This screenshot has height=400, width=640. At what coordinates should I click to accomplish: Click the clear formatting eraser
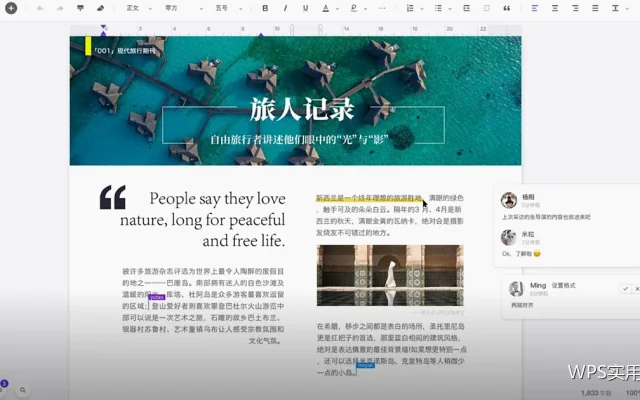pos(100,8)
